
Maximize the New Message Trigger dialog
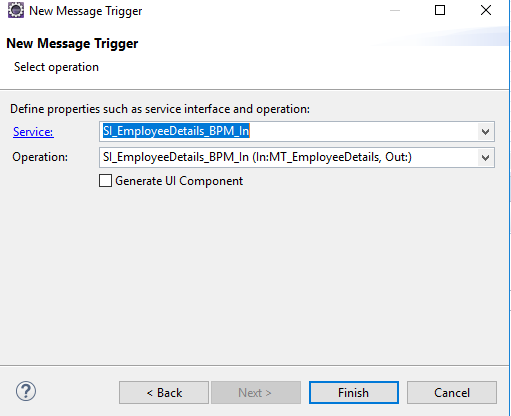(x=440, y=10)
